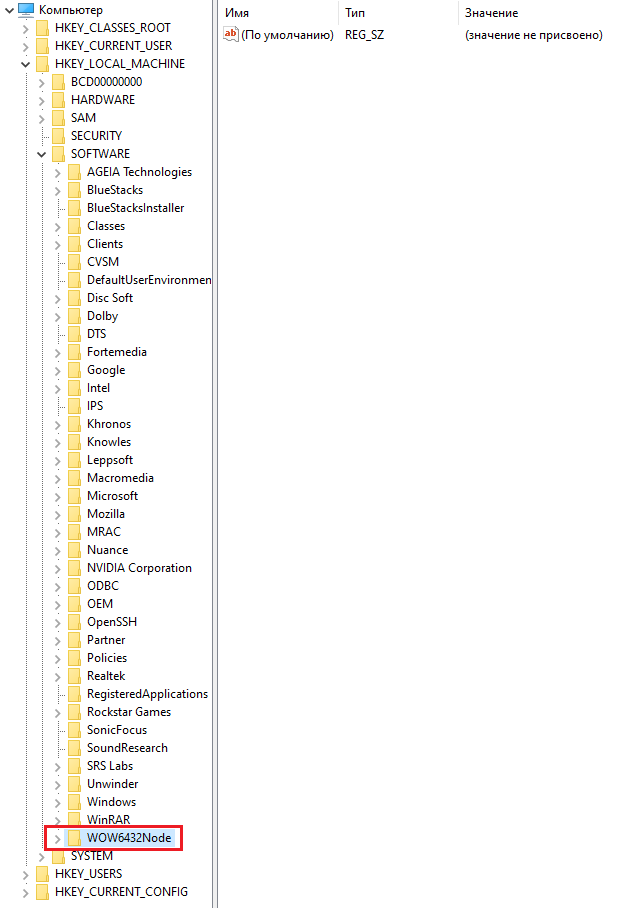Select the Policies key
619x908 pixels.
(x=107, y=658)
